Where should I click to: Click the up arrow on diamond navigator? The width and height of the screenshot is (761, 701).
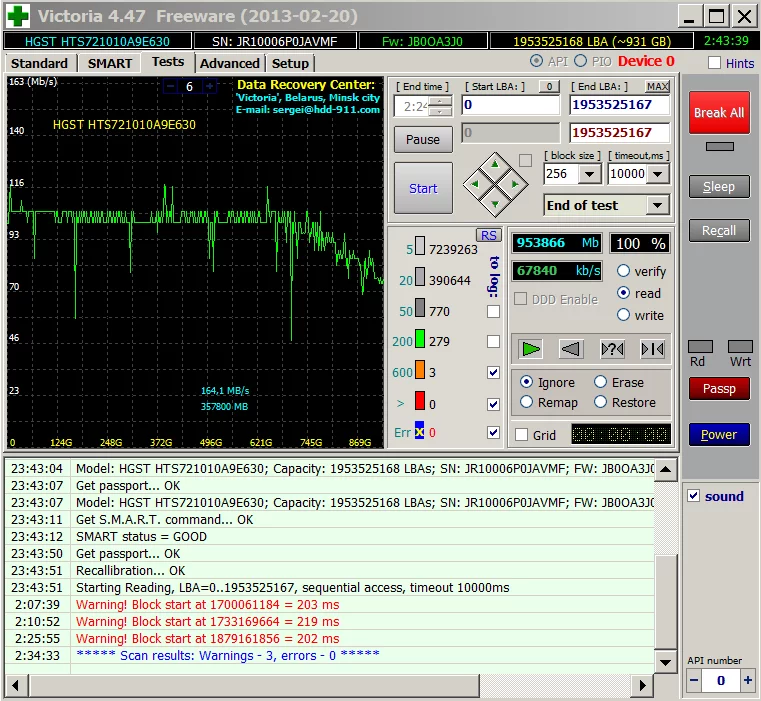click(495, 164)
